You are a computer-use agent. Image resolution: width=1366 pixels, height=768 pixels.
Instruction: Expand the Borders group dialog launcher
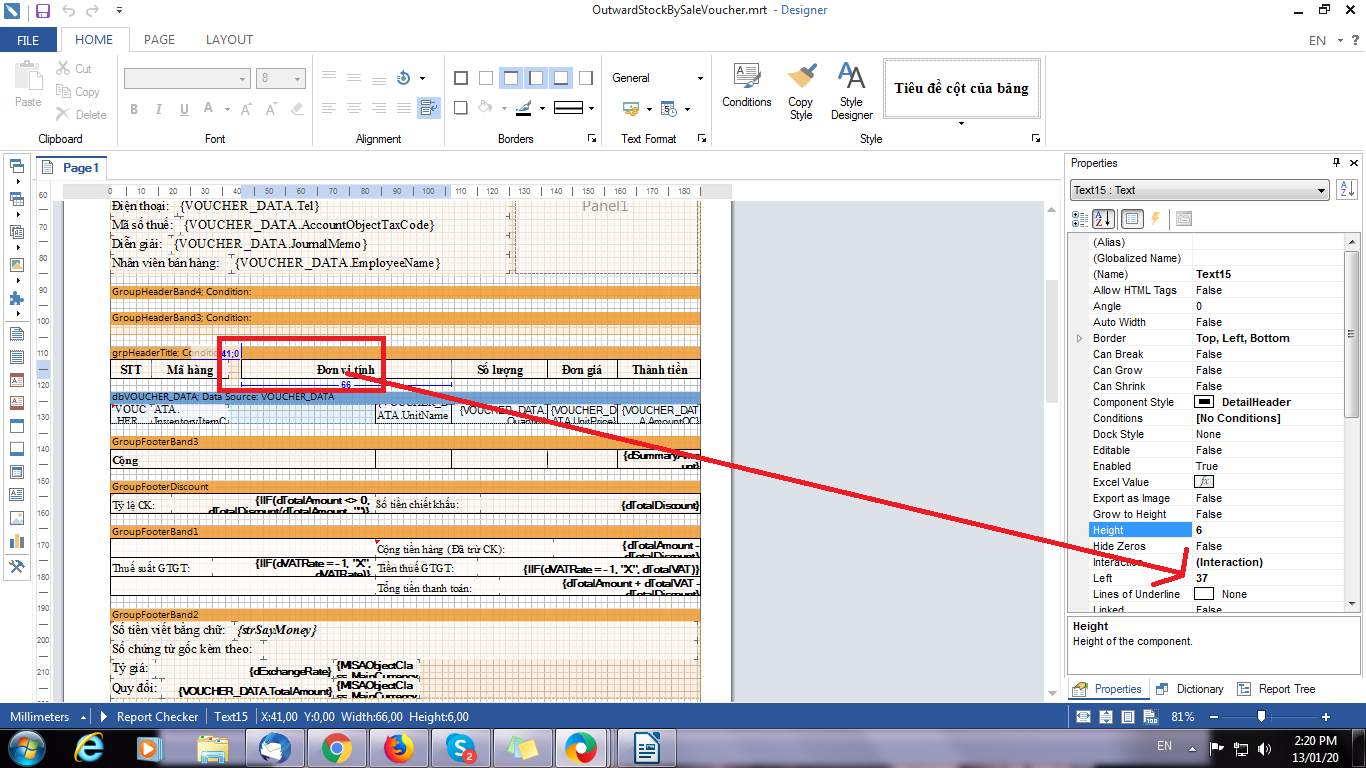pos(592,139)
